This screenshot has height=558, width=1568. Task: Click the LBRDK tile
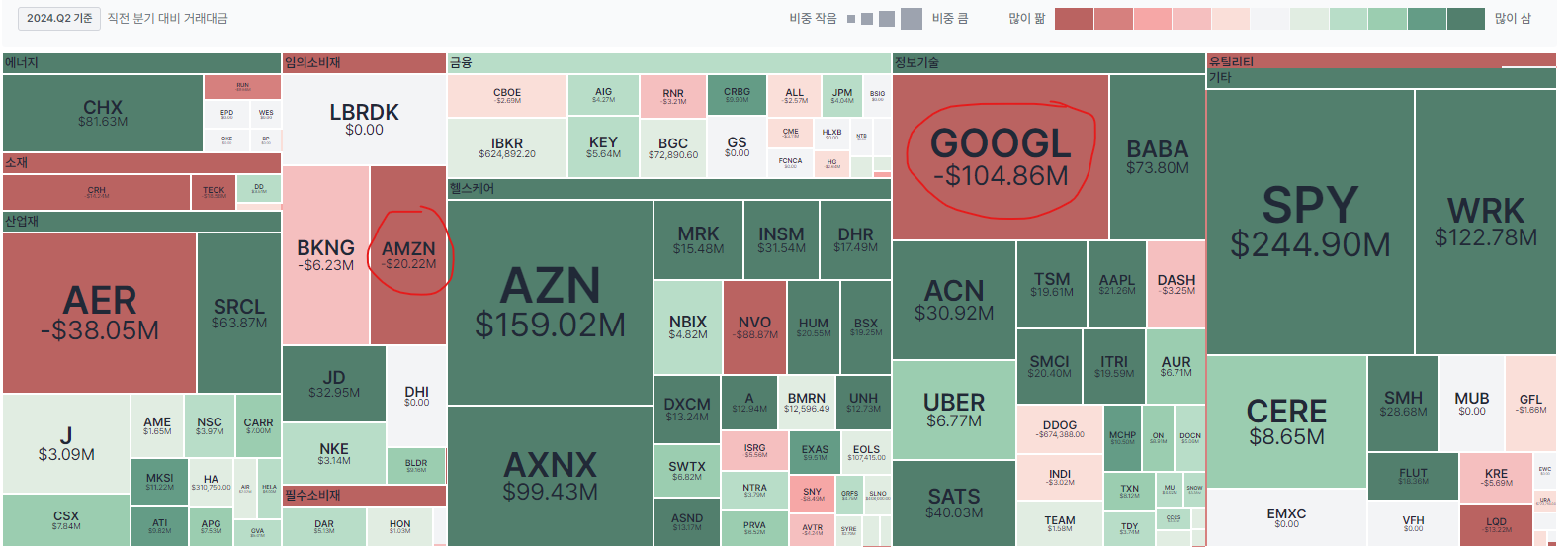point(364,119)
